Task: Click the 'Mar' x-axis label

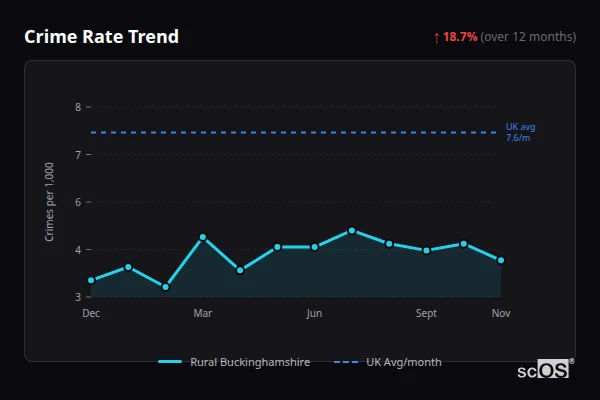Action: [x=203, y=313]
